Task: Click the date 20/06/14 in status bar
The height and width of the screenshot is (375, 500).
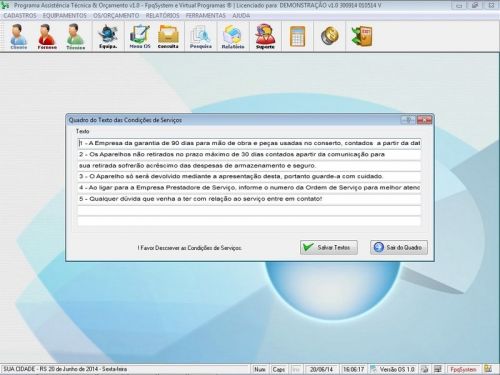Action: click(321, 369)
